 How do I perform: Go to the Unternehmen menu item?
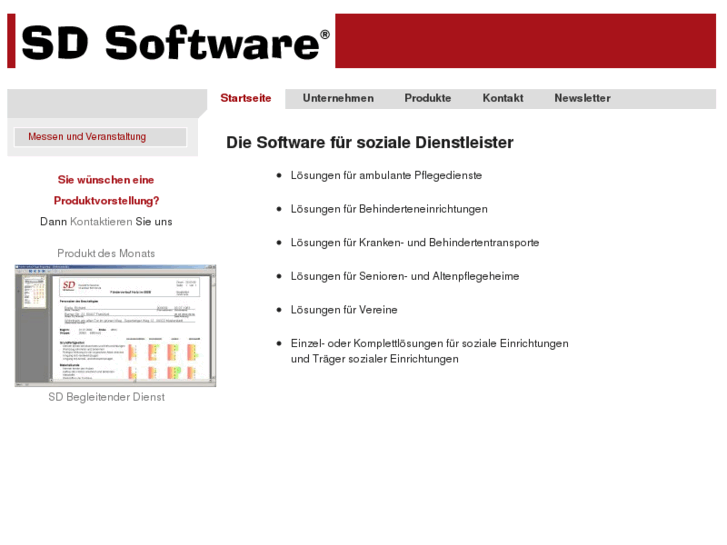pyautogui.click(x=338, y=98)
